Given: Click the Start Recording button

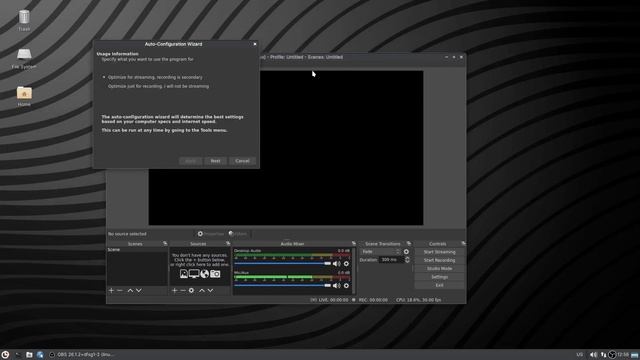Looking at the screenshot, I should tap(439, 260).
